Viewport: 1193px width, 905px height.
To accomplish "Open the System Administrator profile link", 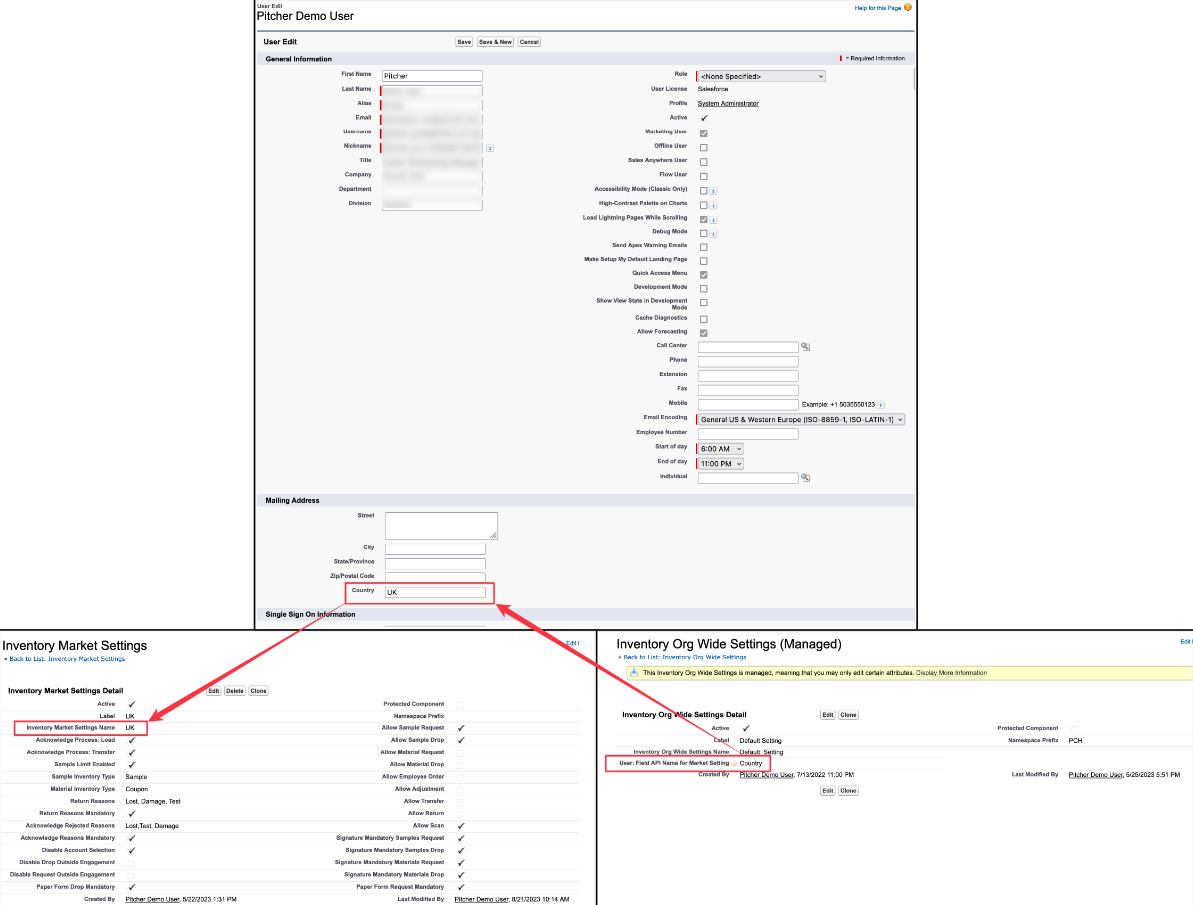I will coord(728,104).
